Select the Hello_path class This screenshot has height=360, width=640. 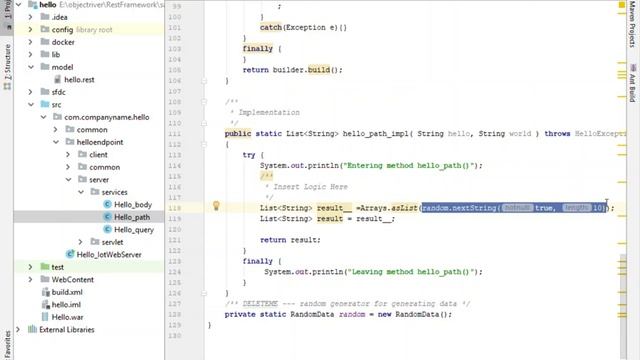click(132, 217)
